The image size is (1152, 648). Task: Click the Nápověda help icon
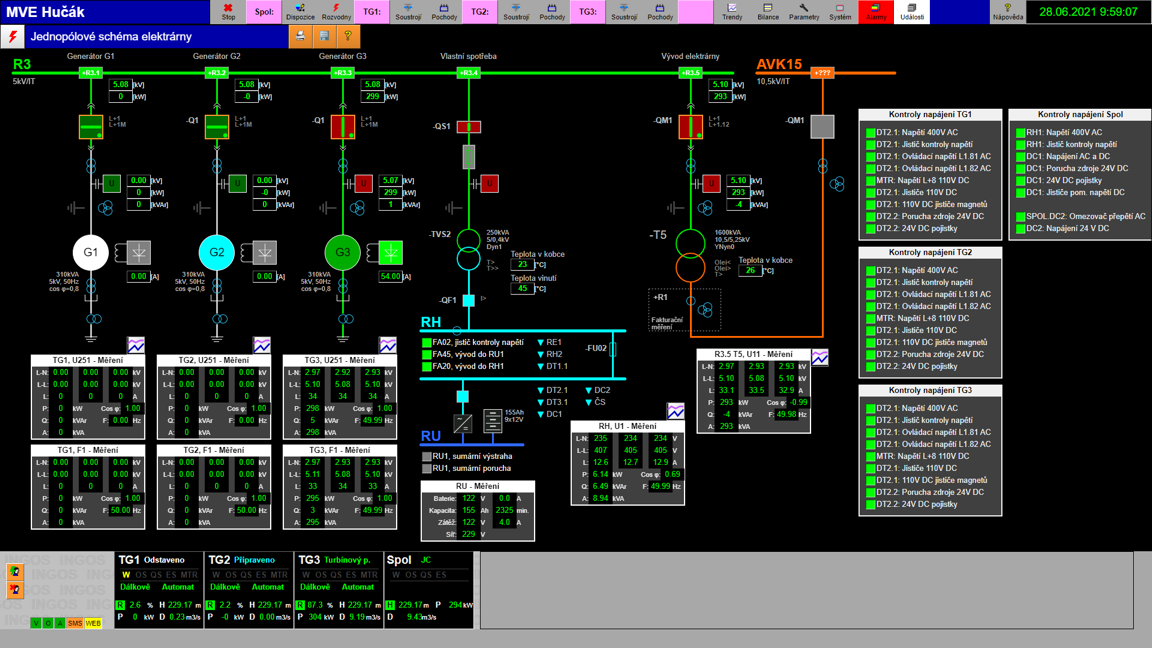pos(1007,12)
